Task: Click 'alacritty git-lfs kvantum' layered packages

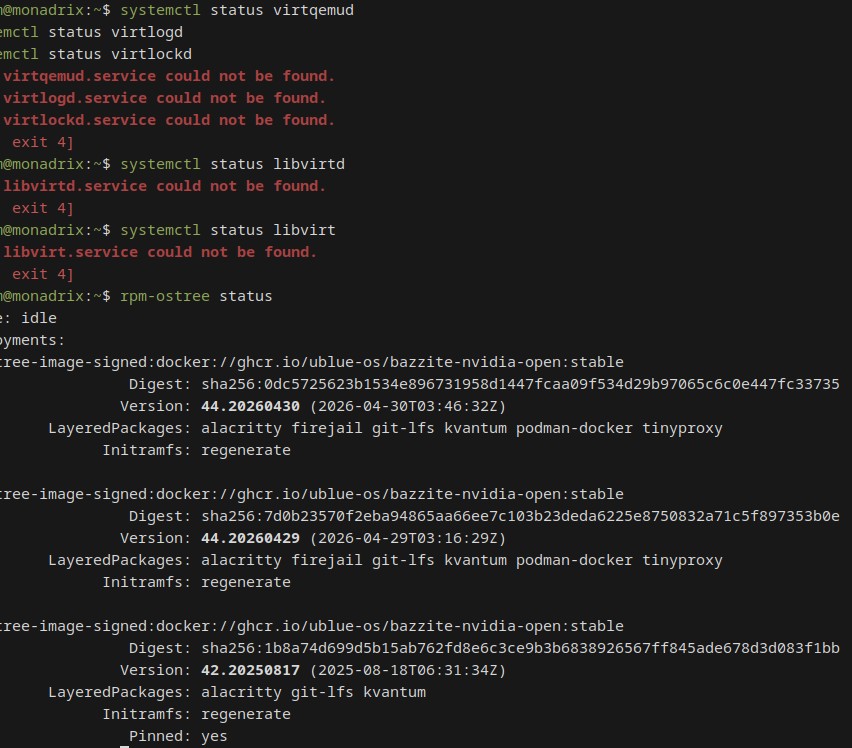Action: pos(314,692)
